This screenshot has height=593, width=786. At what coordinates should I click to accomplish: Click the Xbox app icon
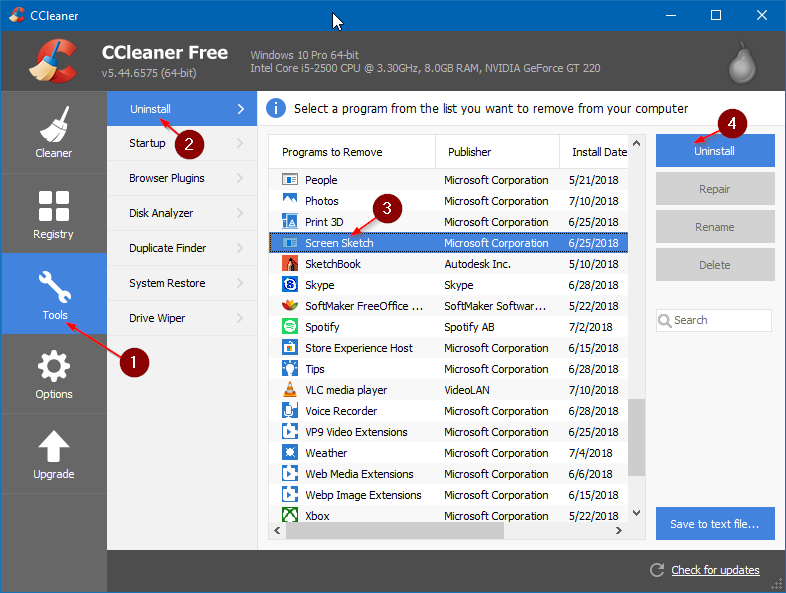[290, 515]
